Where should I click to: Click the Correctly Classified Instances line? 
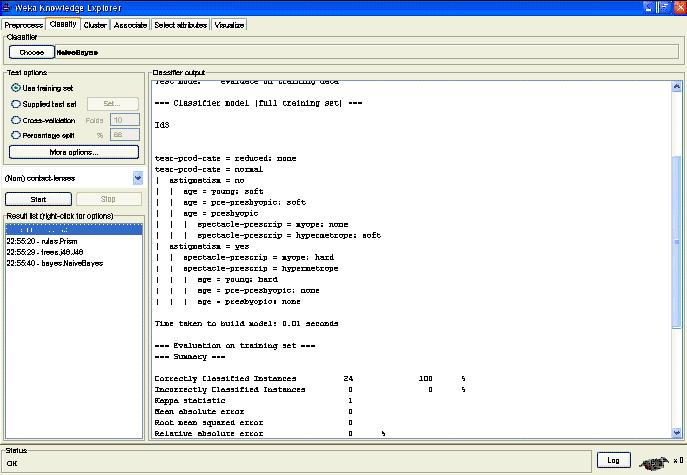point(310,378)
